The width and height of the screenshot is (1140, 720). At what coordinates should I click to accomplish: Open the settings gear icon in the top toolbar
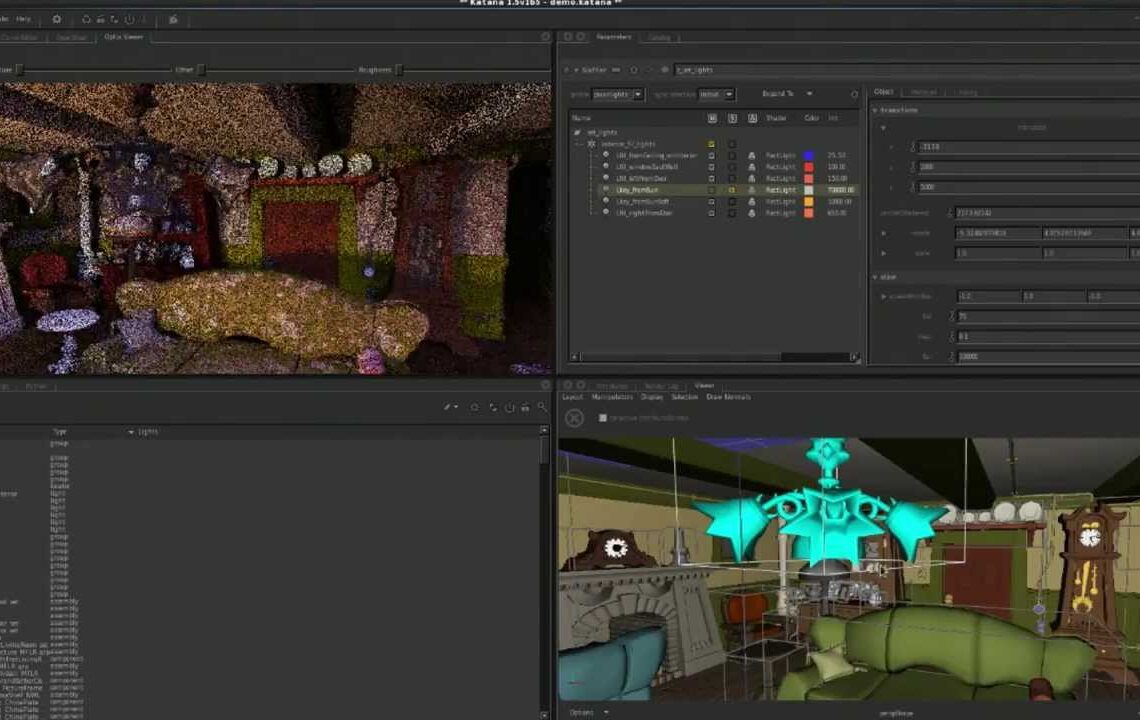58,19
